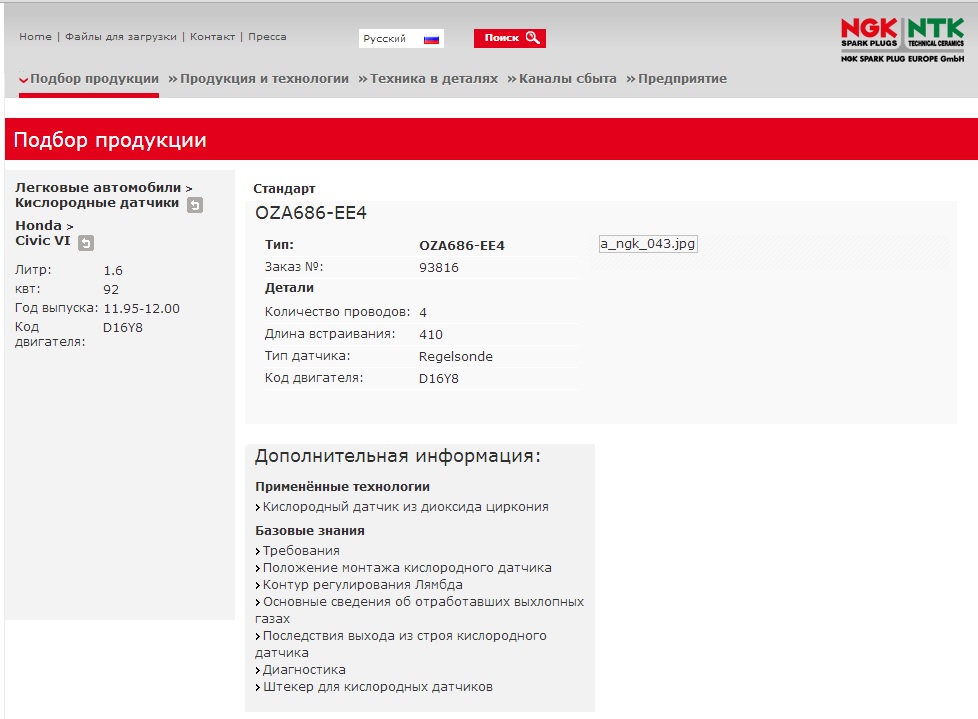Click the production years 11.95-12.00

(x=141, y=309)
